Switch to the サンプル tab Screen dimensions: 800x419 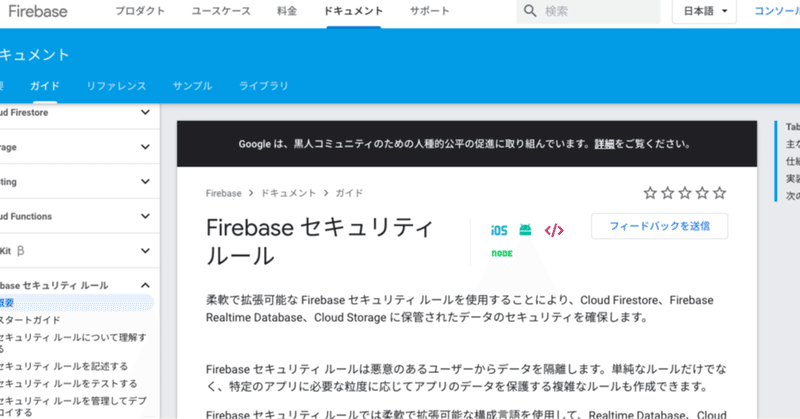[192, 86]
